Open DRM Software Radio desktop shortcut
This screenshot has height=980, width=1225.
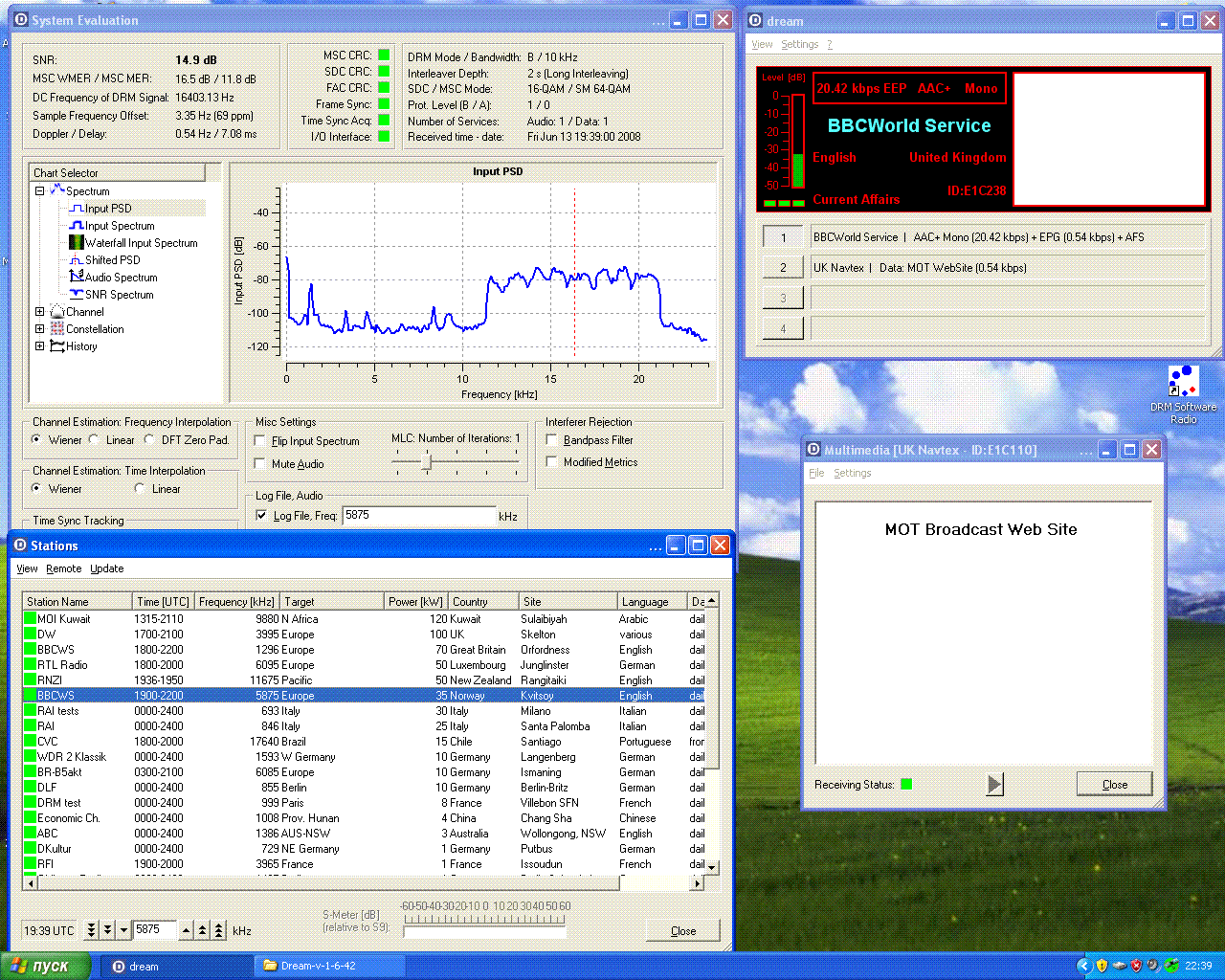point(1183,394)
